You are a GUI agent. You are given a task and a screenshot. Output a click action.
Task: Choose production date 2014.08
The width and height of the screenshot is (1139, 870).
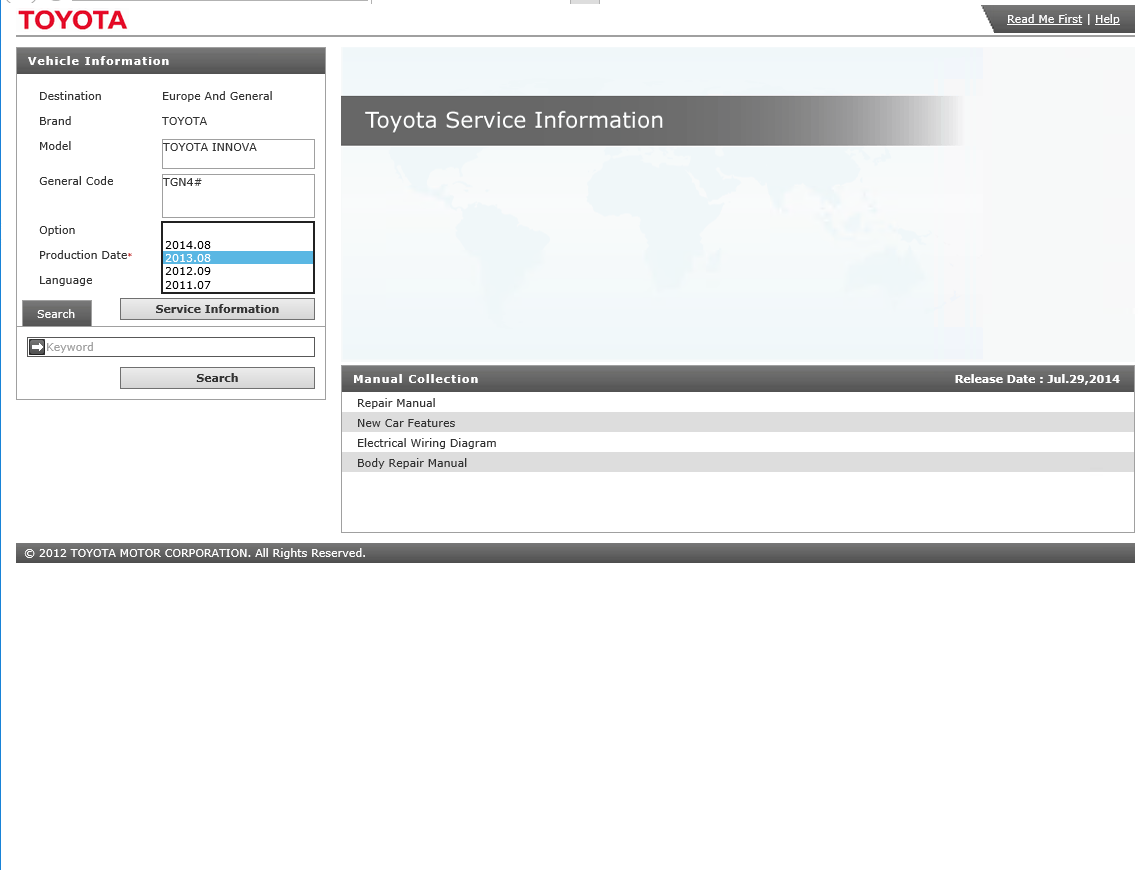[238, 245]
